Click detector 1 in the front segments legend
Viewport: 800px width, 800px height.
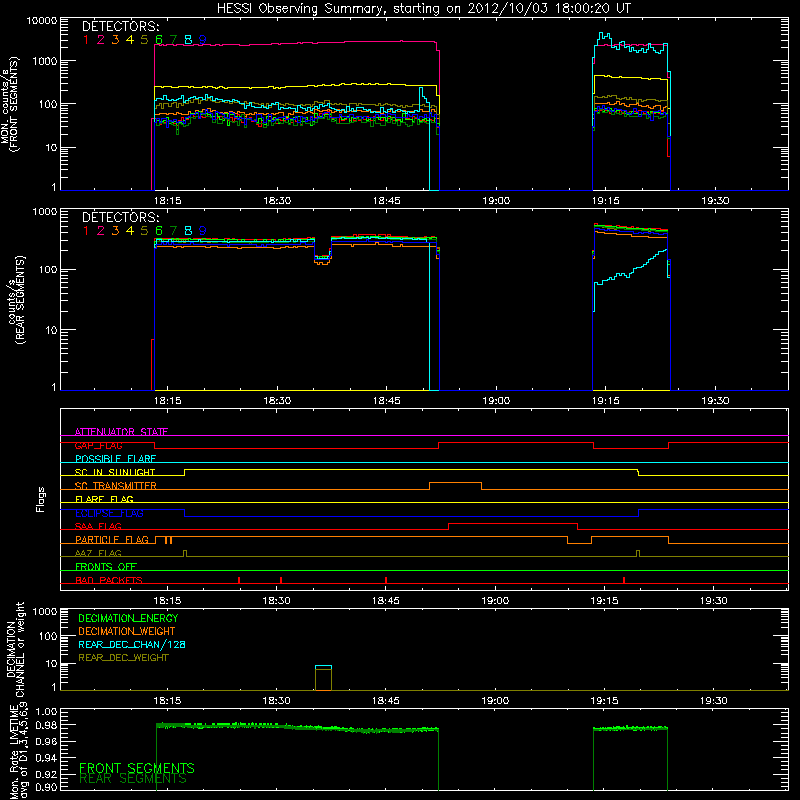pos(86,40)
